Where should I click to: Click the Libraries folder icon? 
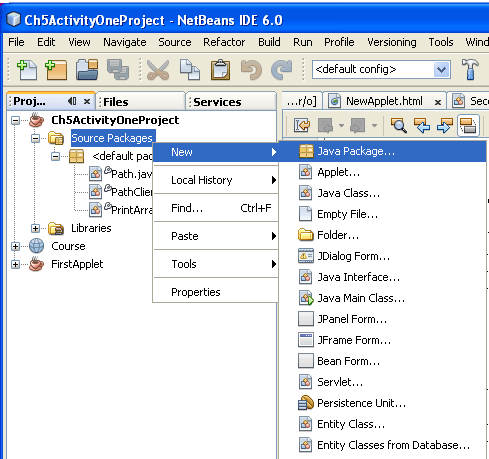click(x=56, y=228)
